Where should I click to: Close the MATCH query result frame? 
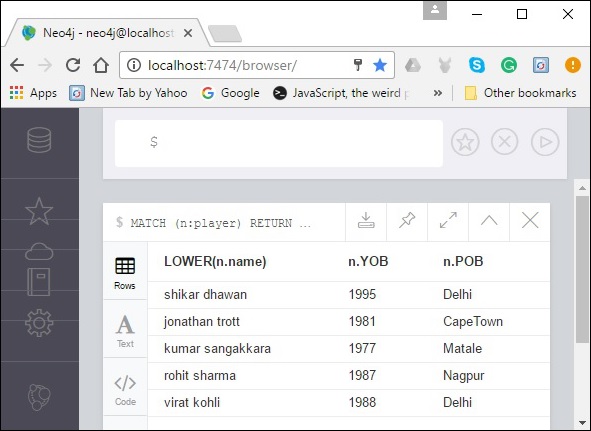point(530,221)
